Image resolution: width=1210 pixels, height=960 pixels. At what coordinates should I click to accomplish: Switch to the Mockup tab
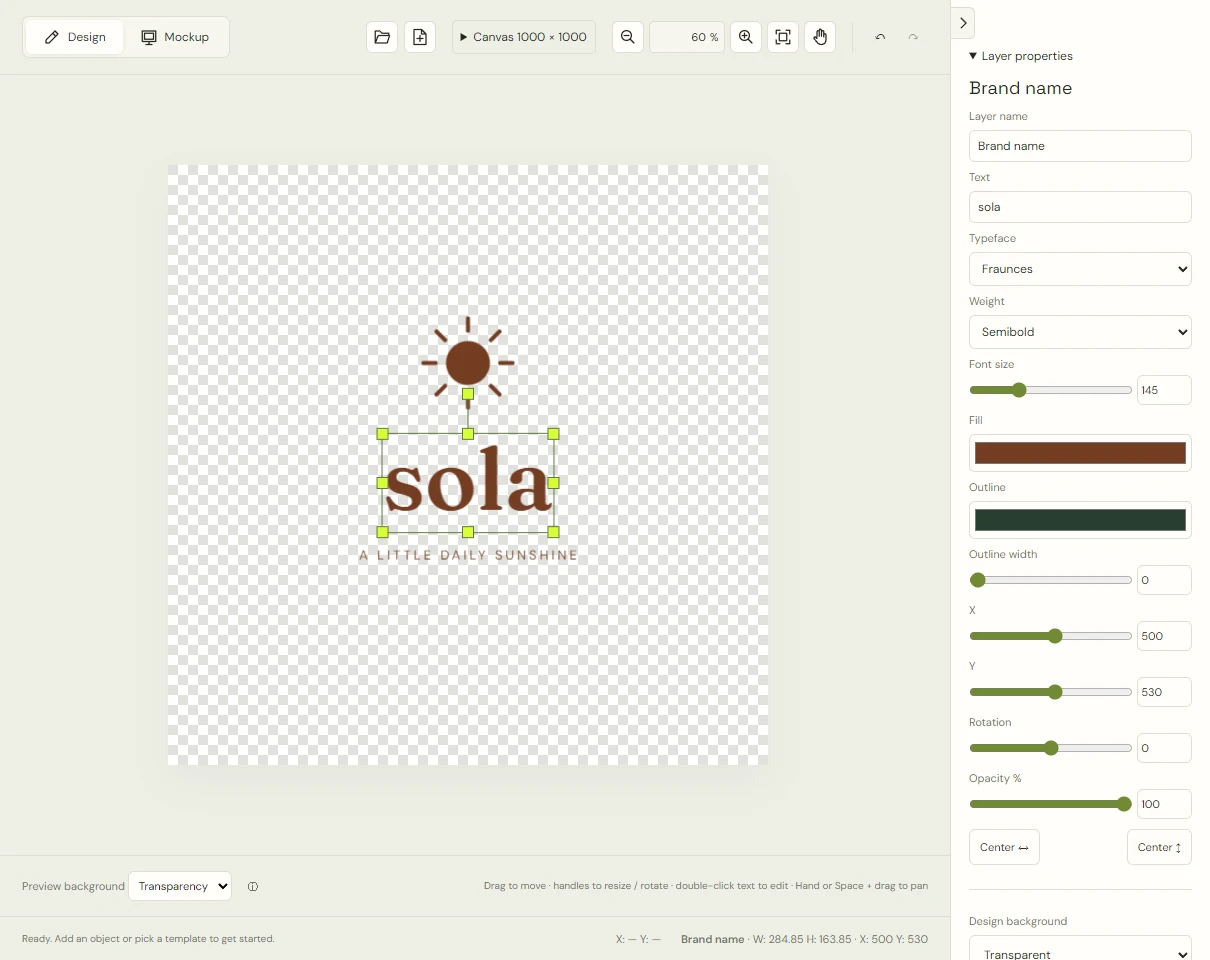[x=175, y=37]
